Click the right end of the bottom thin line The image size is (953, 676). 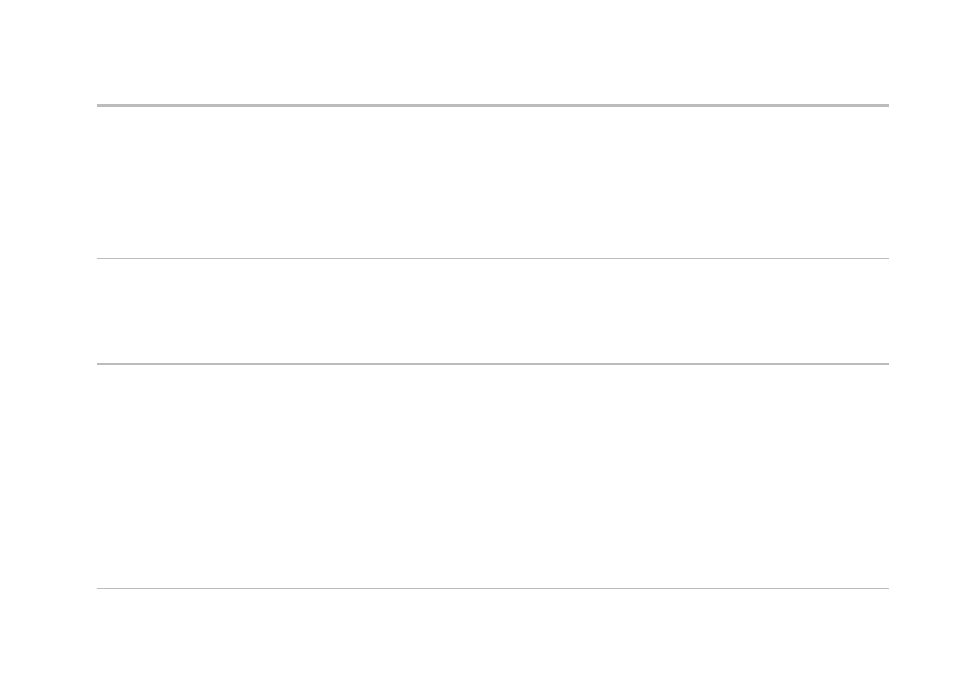pyautogui.click(x=887, y=588)
